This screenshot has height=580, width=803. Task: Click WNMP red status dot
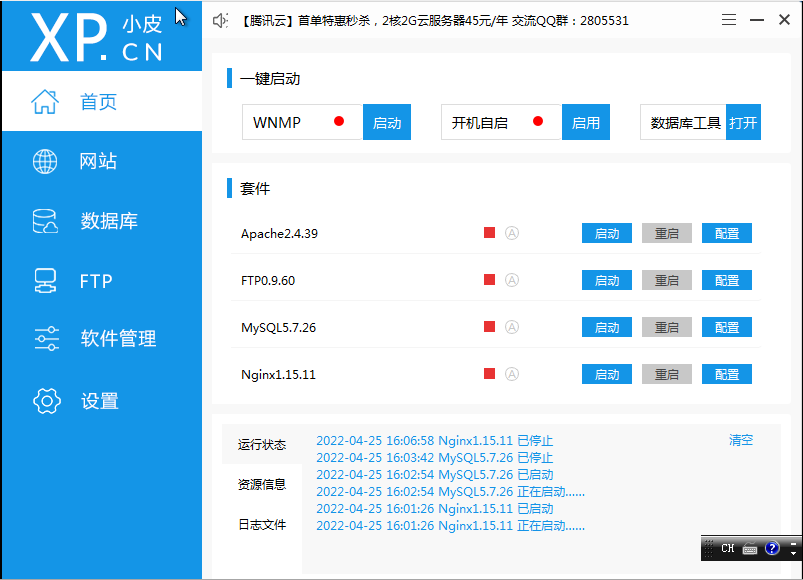(339, 121)
